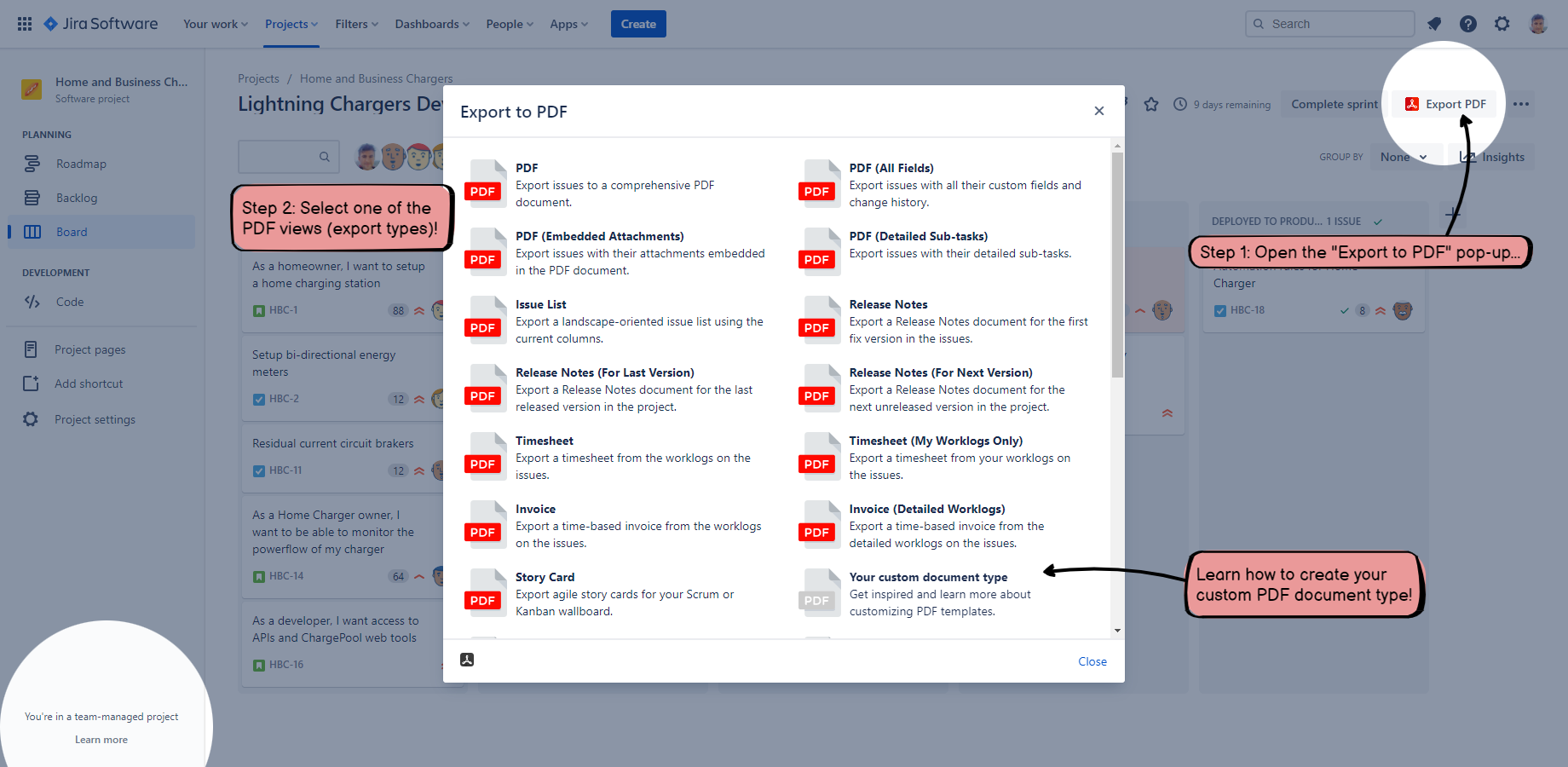
Task: Click the Jira Software logo
Action: pos(101,24)
